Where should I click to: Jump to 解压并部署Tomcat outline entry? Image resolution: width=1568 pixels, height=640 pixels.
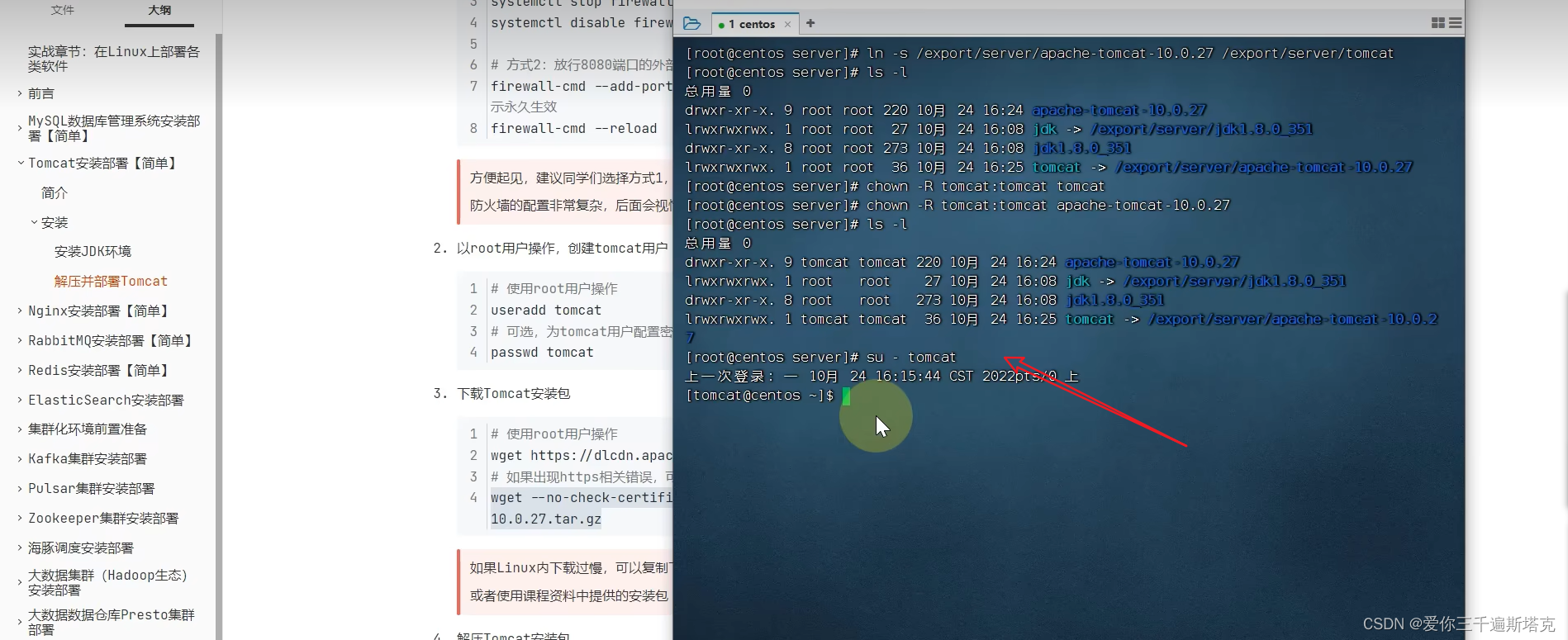pos(111,281)
